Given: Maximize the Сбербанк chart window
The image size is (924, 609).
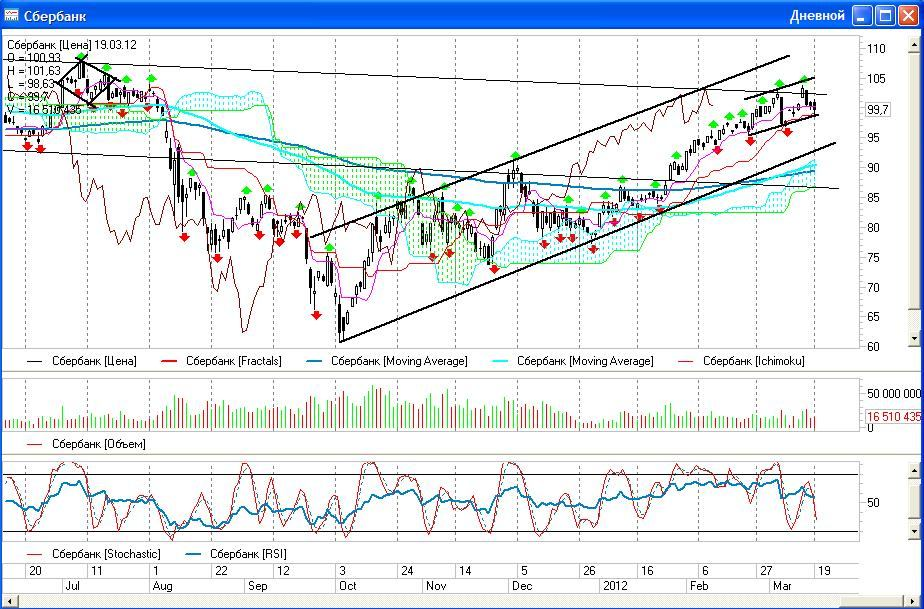Looking at the screenshot, I should (885, 16).
